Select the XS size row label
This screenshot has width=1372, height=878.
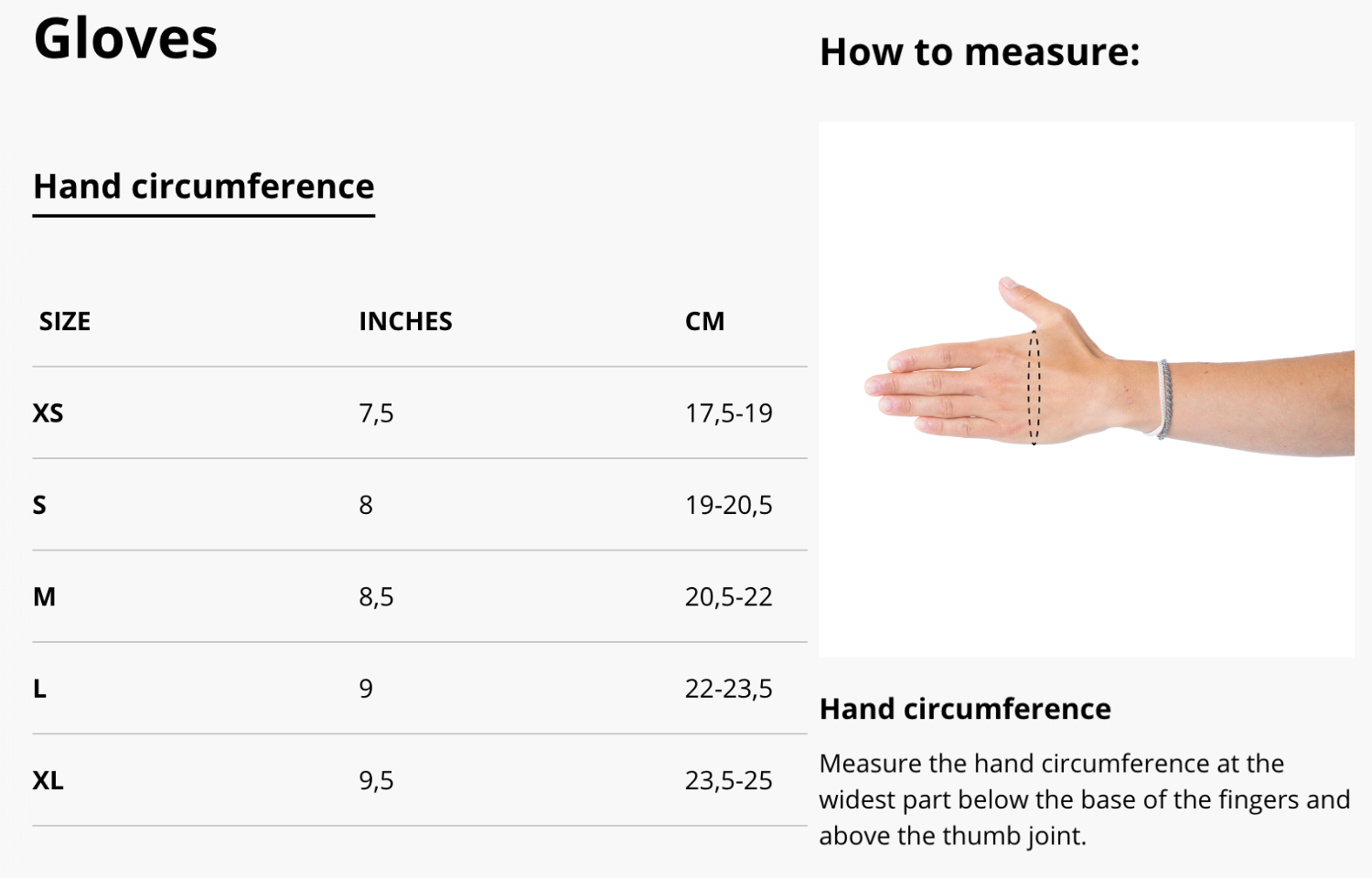(48, 413)
